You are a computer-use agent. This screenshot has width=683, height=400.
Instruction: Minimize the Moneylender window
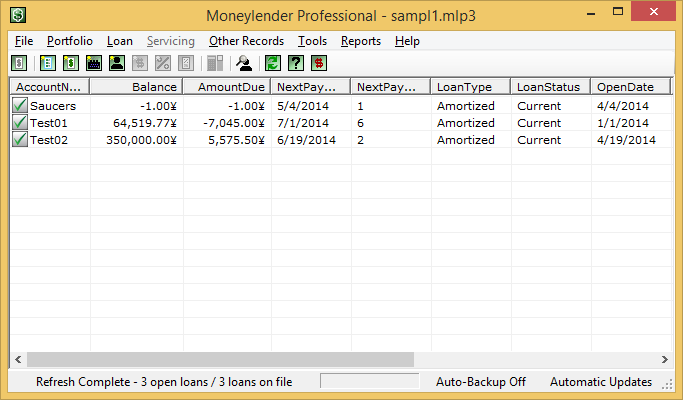point(591,12)
